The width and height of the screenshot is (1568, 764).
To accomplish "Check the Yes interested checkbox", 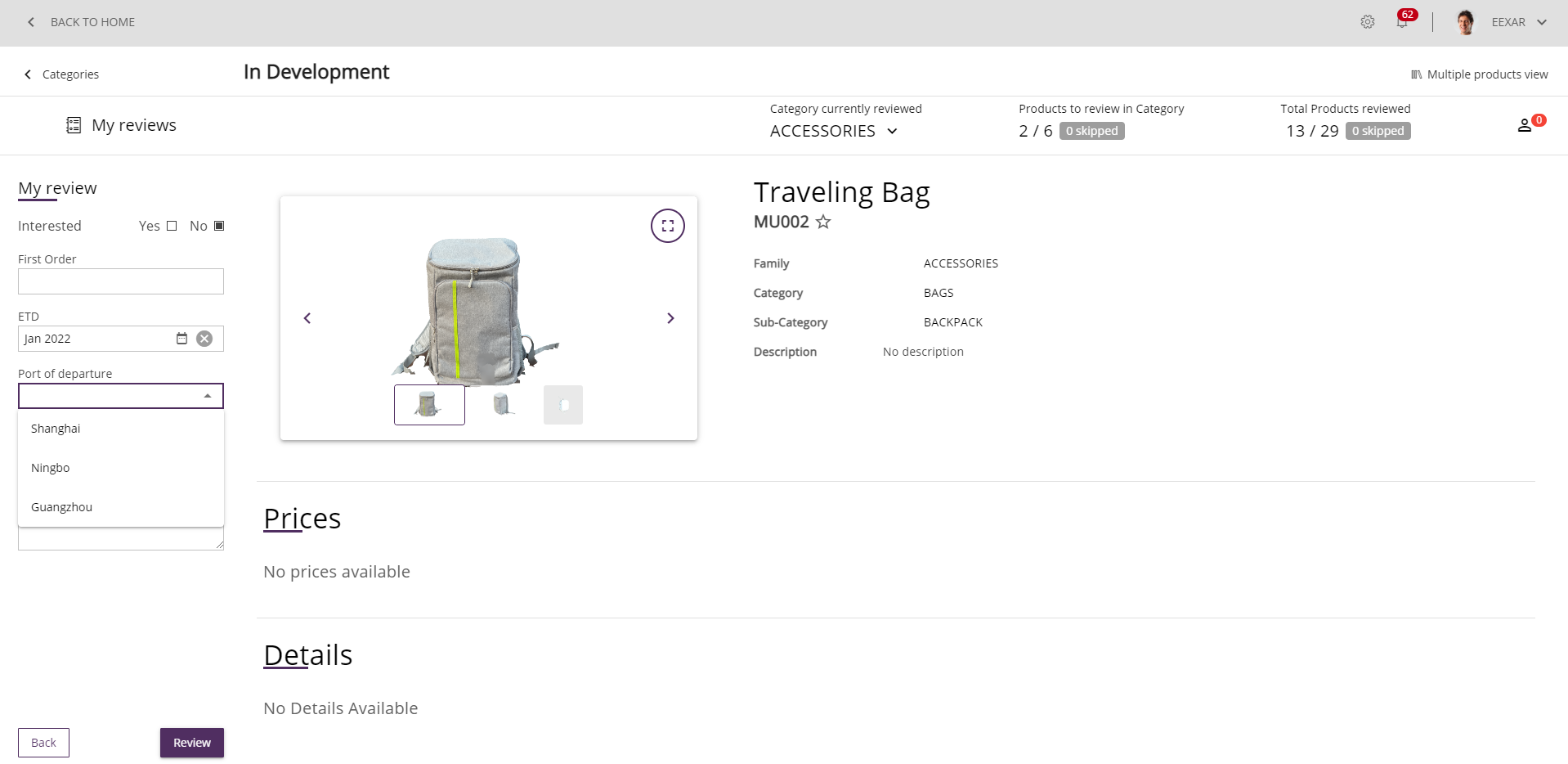I will coord(172,226).
